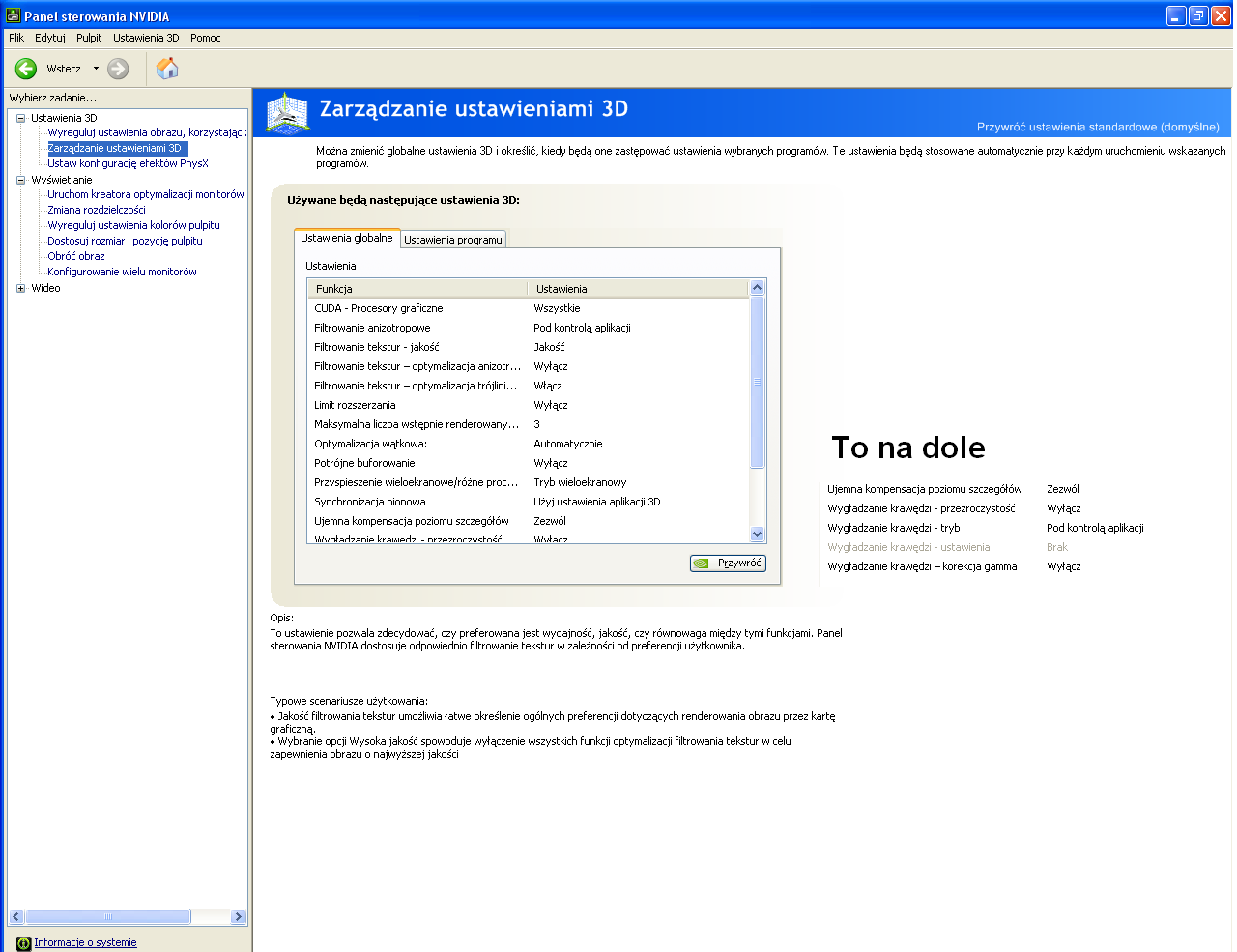Image resolution: width=1237 pixels, height=952 pixels.
Task: Click the task pane left scroll arrow
Action: [x=15, y=917]
